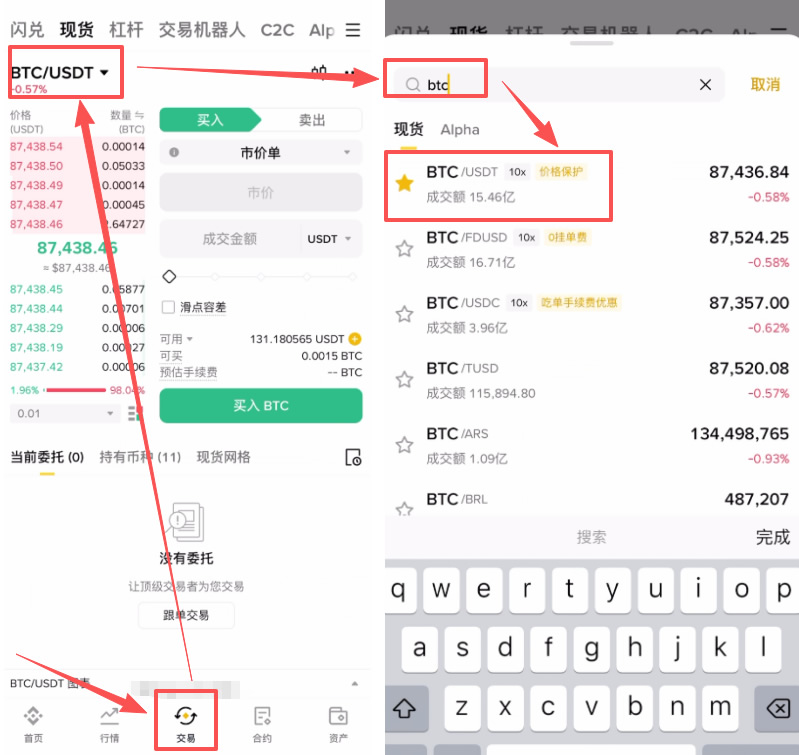Image resolution: width=799 pixels, height=755 pixels.
Task: Clear search text with the X icon
Action: [705, 85]
